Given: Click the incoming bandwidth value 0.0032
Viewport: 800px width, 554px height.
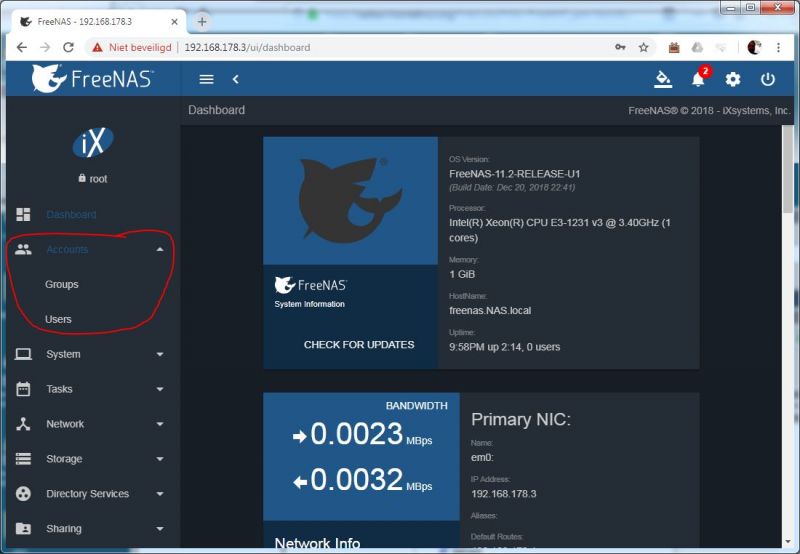Looking at the screenshot, I should (357, 480).
